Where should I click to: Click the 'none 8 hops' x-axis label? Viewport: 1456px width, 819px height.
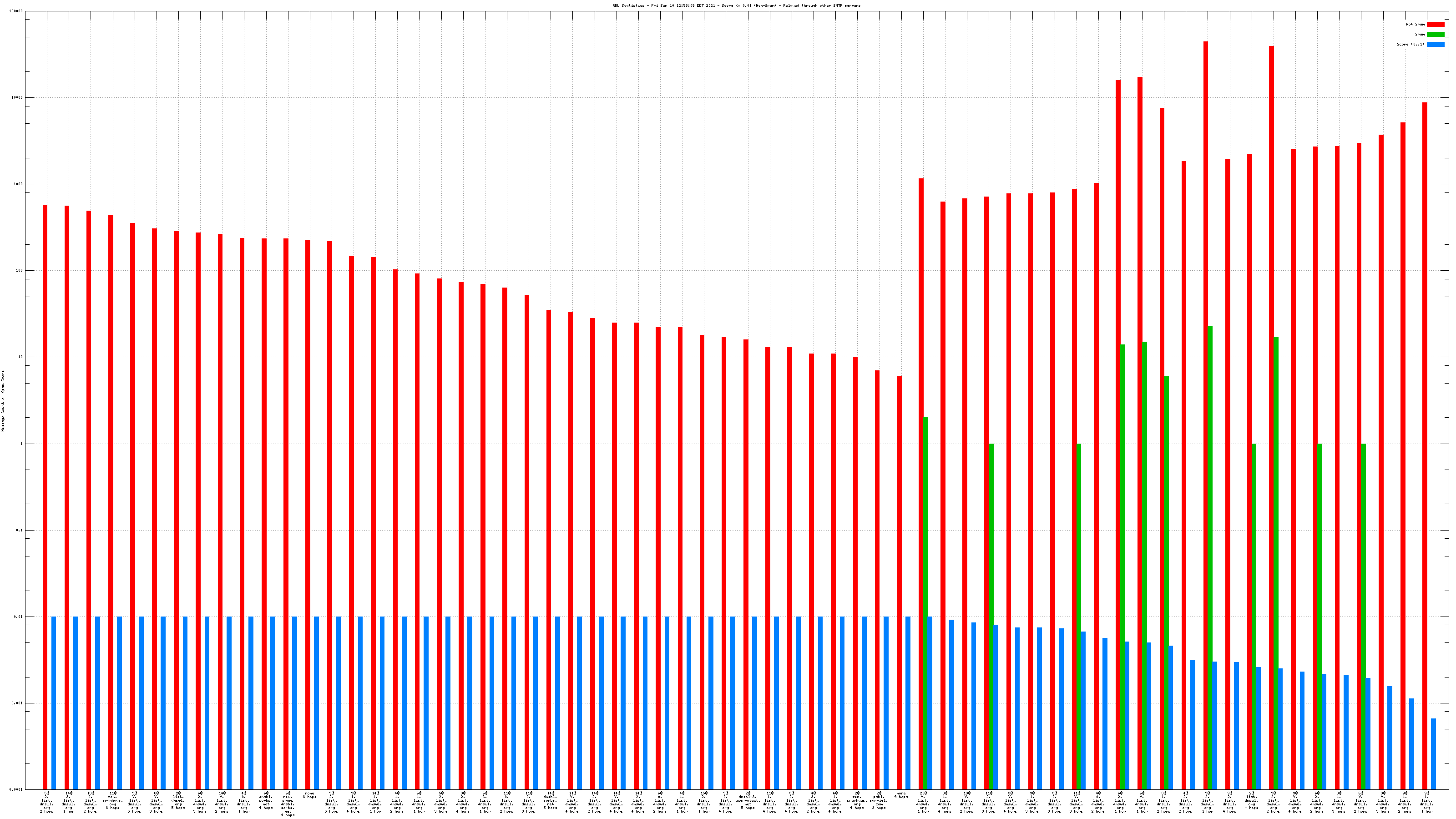pos(309,795)
